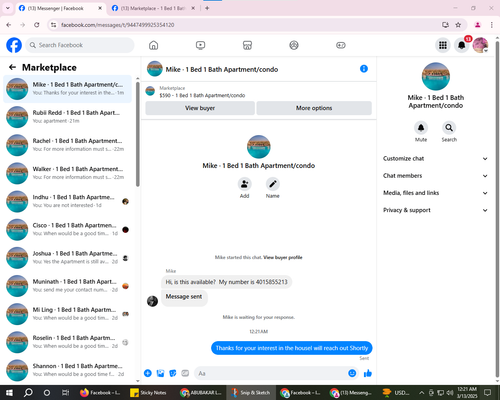Open Shannon conversation
This screenshot has height=400, width=500.
(67, 370)
